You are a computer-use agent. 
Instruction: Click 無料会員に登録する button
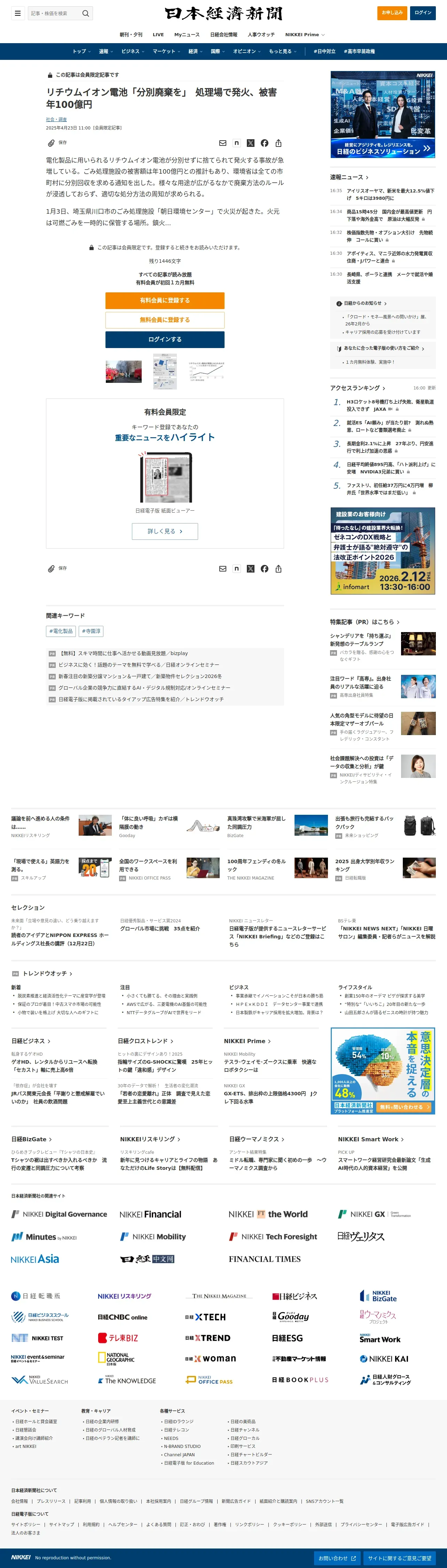(x=164, y=320)
